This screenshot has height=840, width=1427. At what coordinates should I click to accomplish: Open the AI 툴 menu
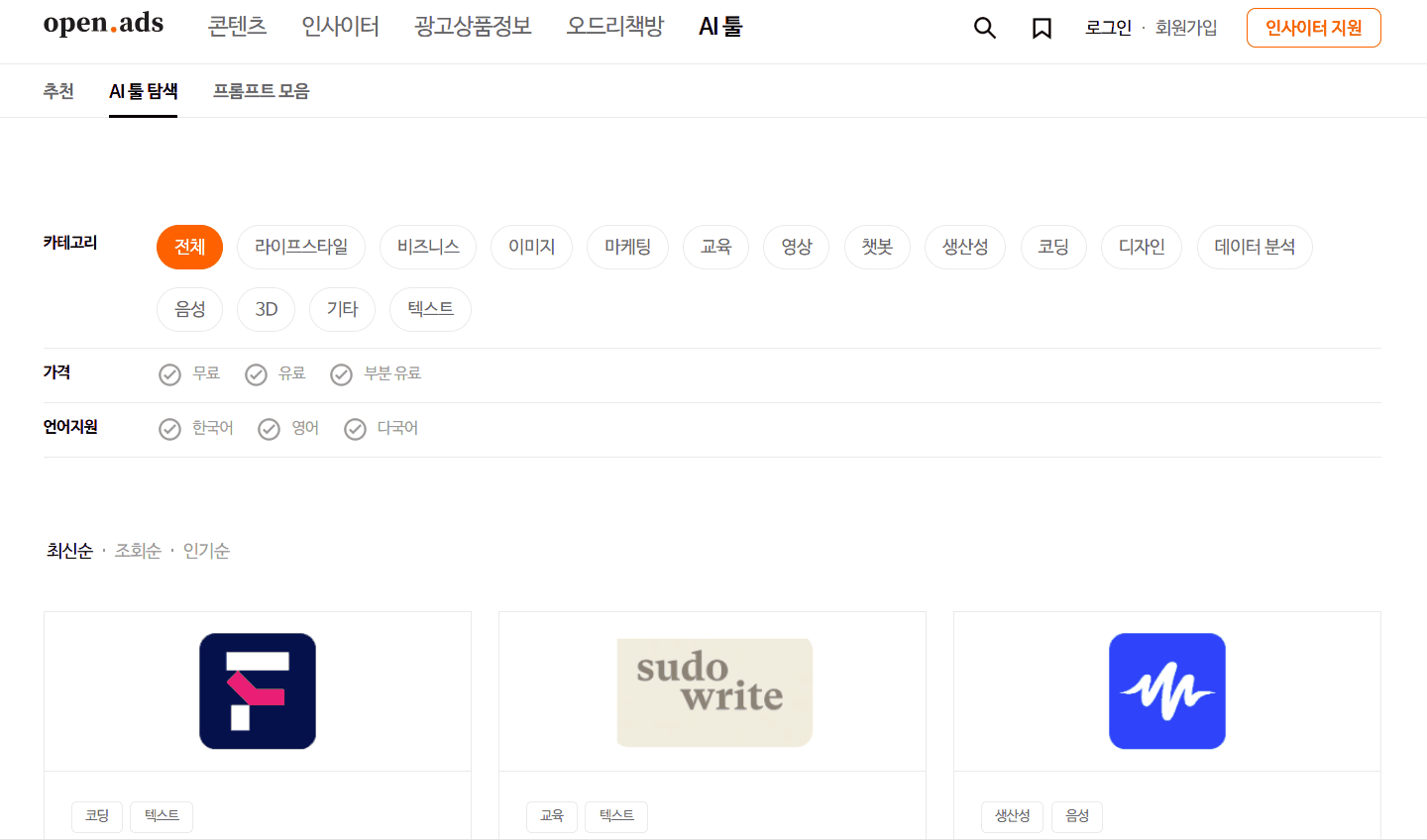[720, 27]
